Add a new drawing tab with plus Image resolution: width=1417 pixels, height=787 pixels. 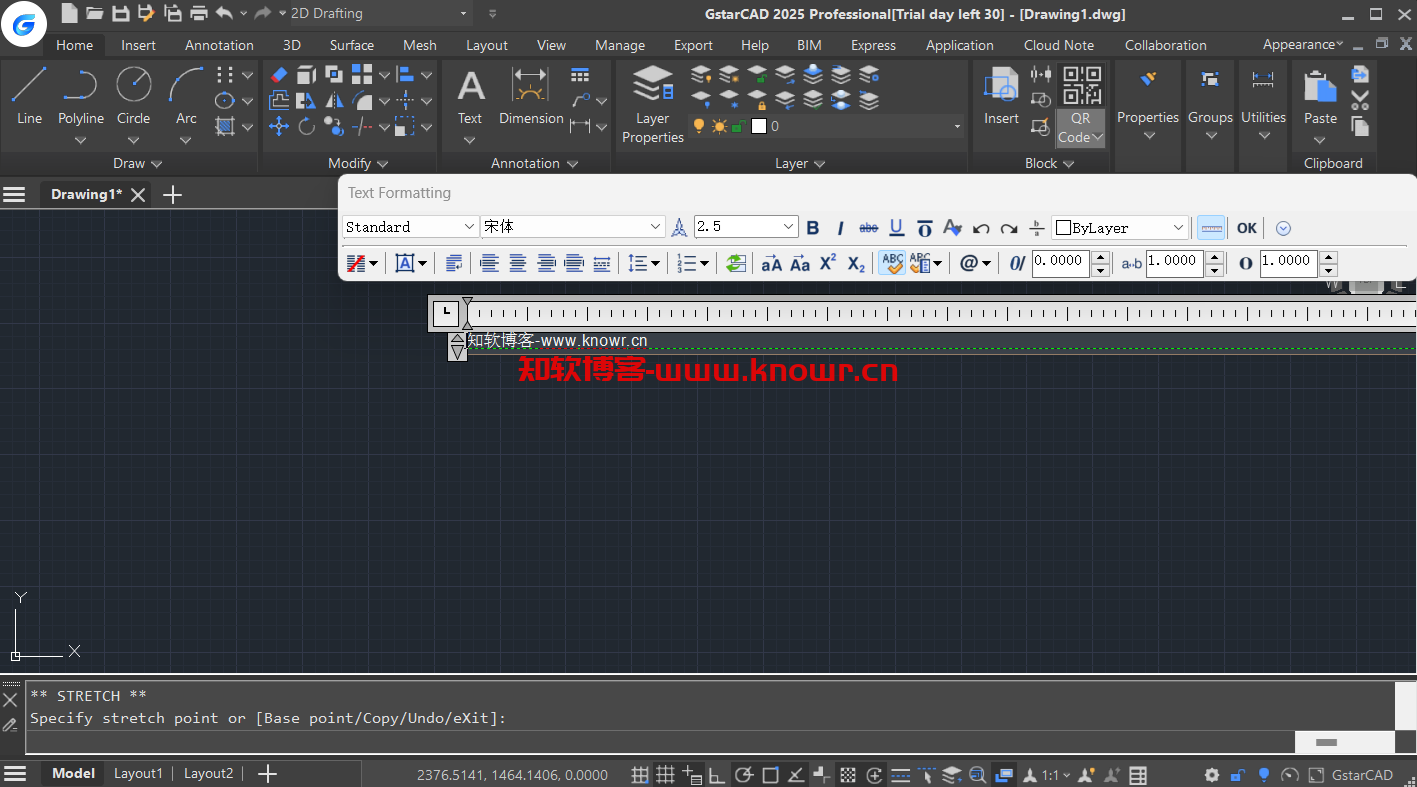(x=172, y=194)
